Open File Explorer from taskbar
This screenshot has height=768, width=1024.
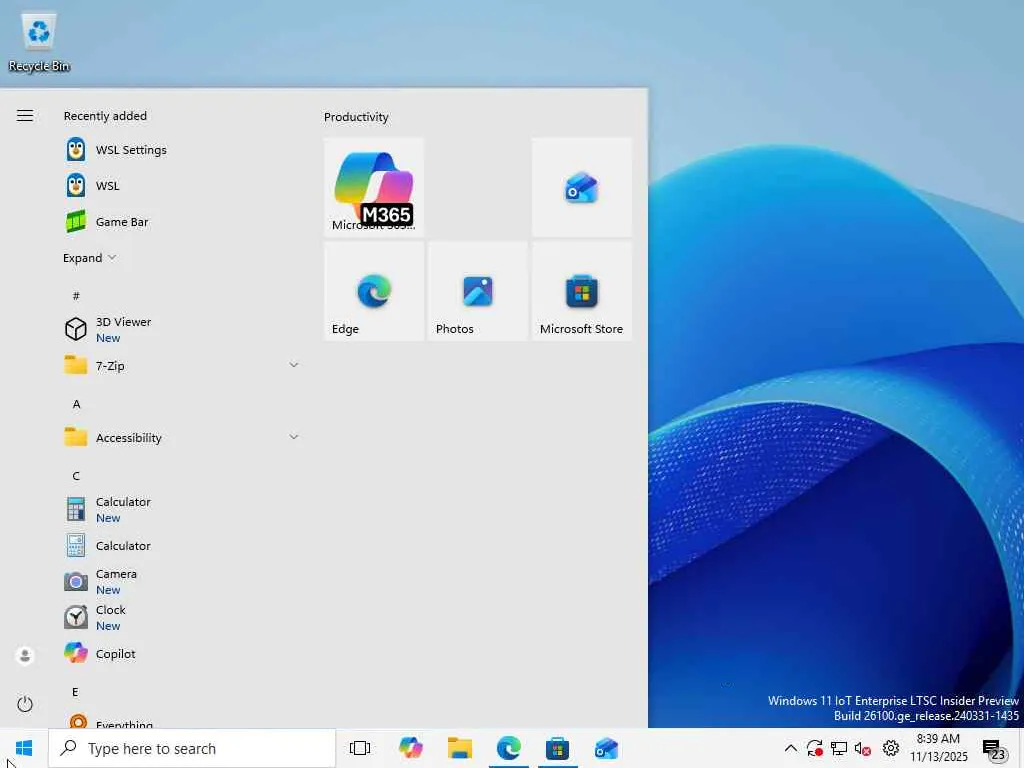coord(460,748)
